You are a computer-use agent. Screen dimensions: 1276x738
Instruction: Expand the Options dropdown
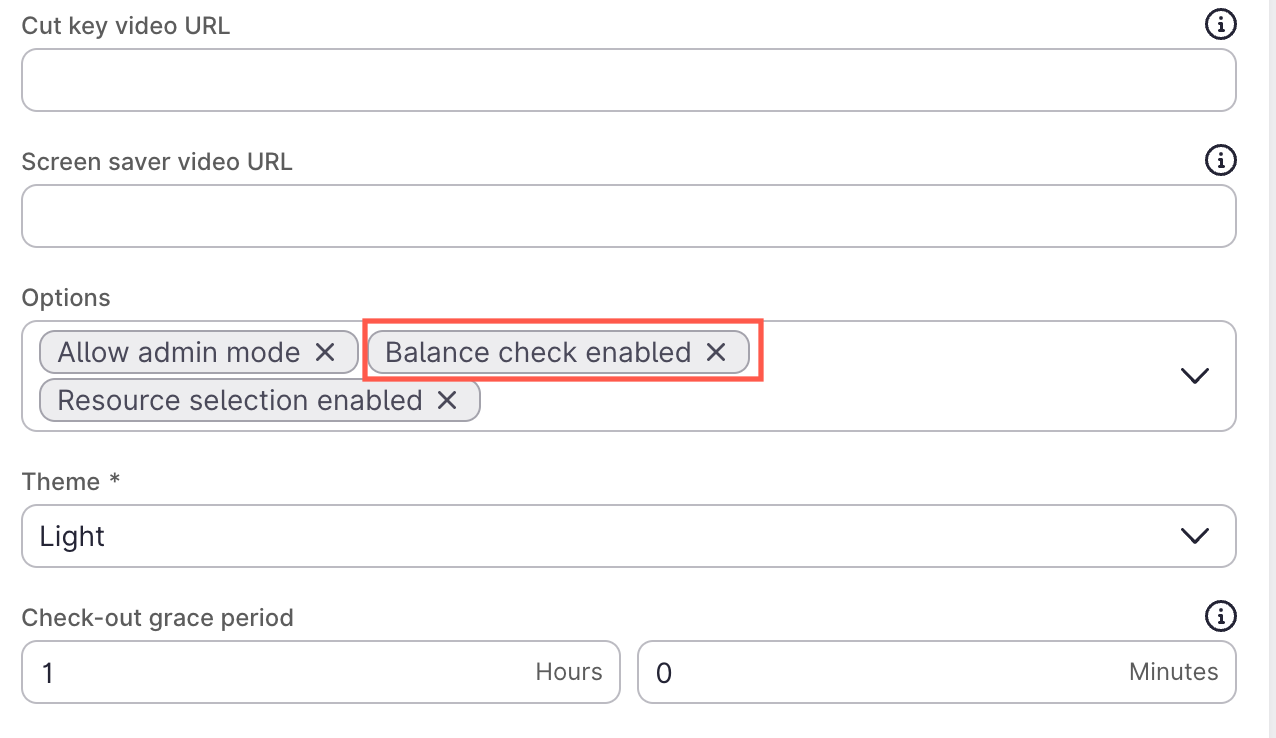click(1194, 376)
